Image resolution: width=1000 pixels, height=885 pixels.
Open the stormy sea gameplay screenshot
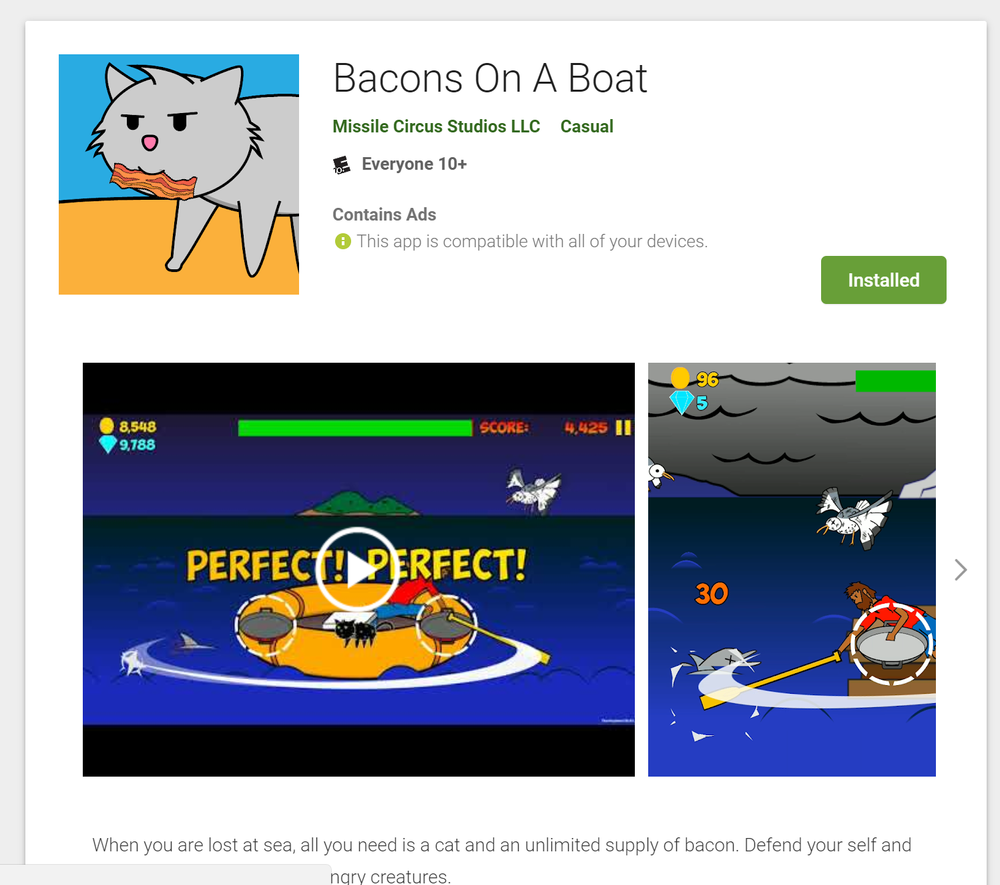click(791, 569)
